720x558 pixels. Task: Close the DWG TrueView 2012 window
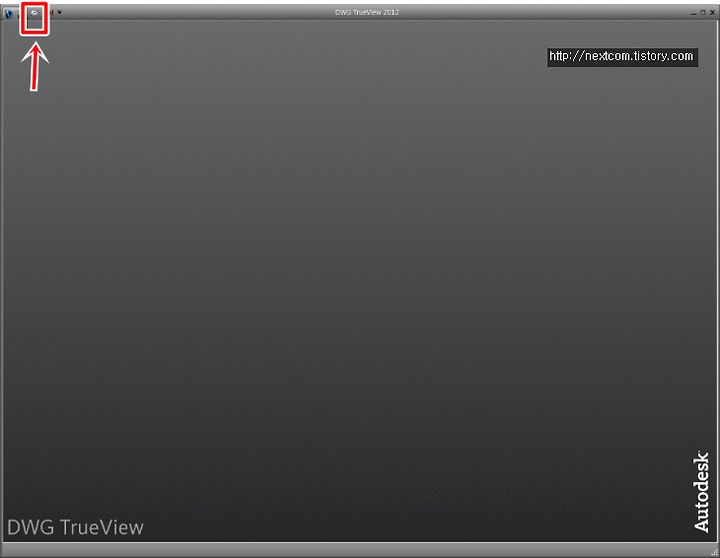[x=712, y=12]
